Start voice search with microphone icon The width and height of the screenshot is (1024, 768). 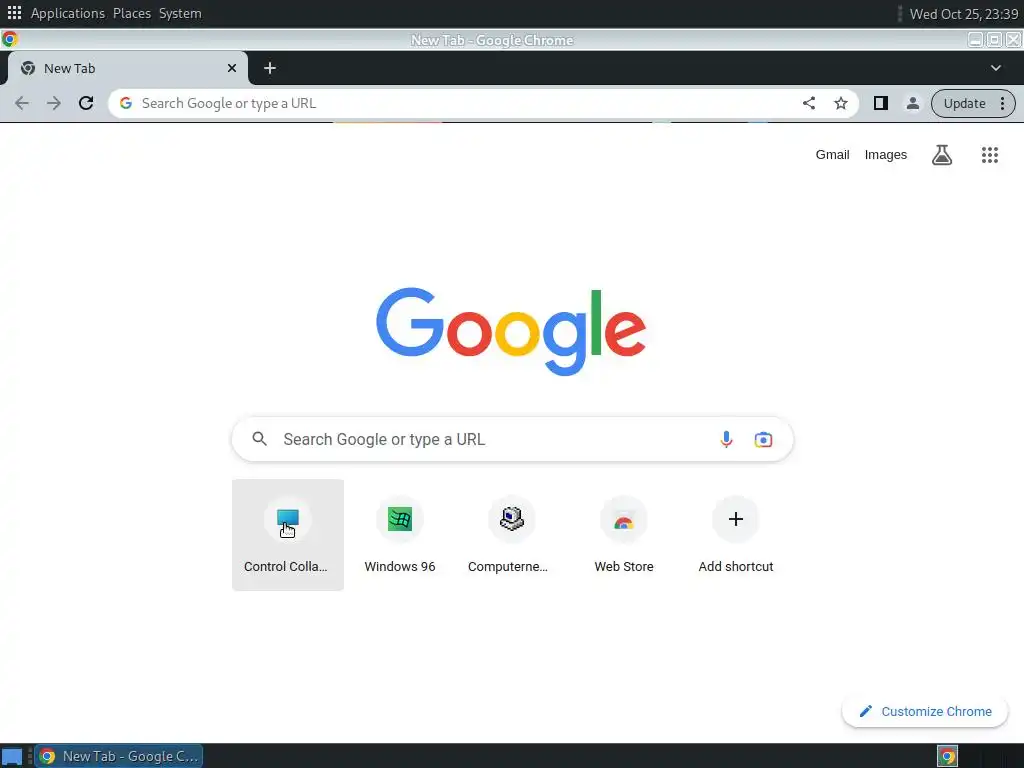coord(726,440)
